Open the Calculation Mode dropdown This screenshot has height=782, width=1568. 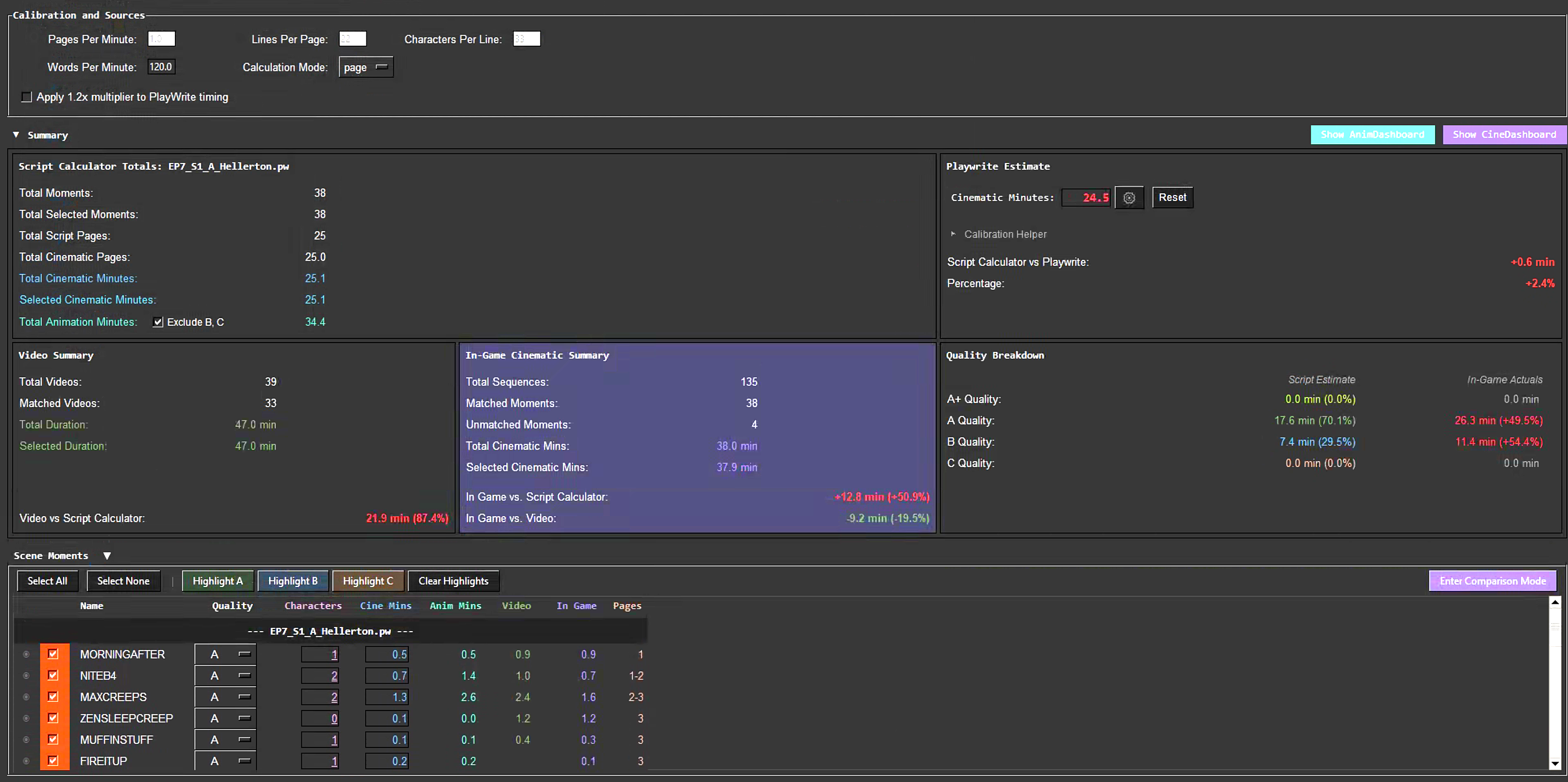(365, 67)
